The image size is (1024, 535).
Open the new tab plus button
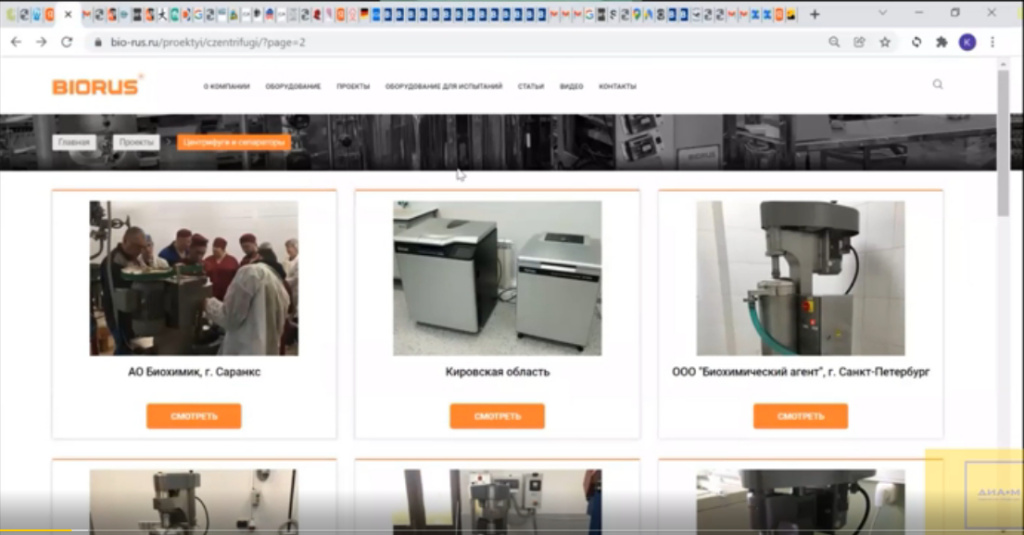[815, 14]
